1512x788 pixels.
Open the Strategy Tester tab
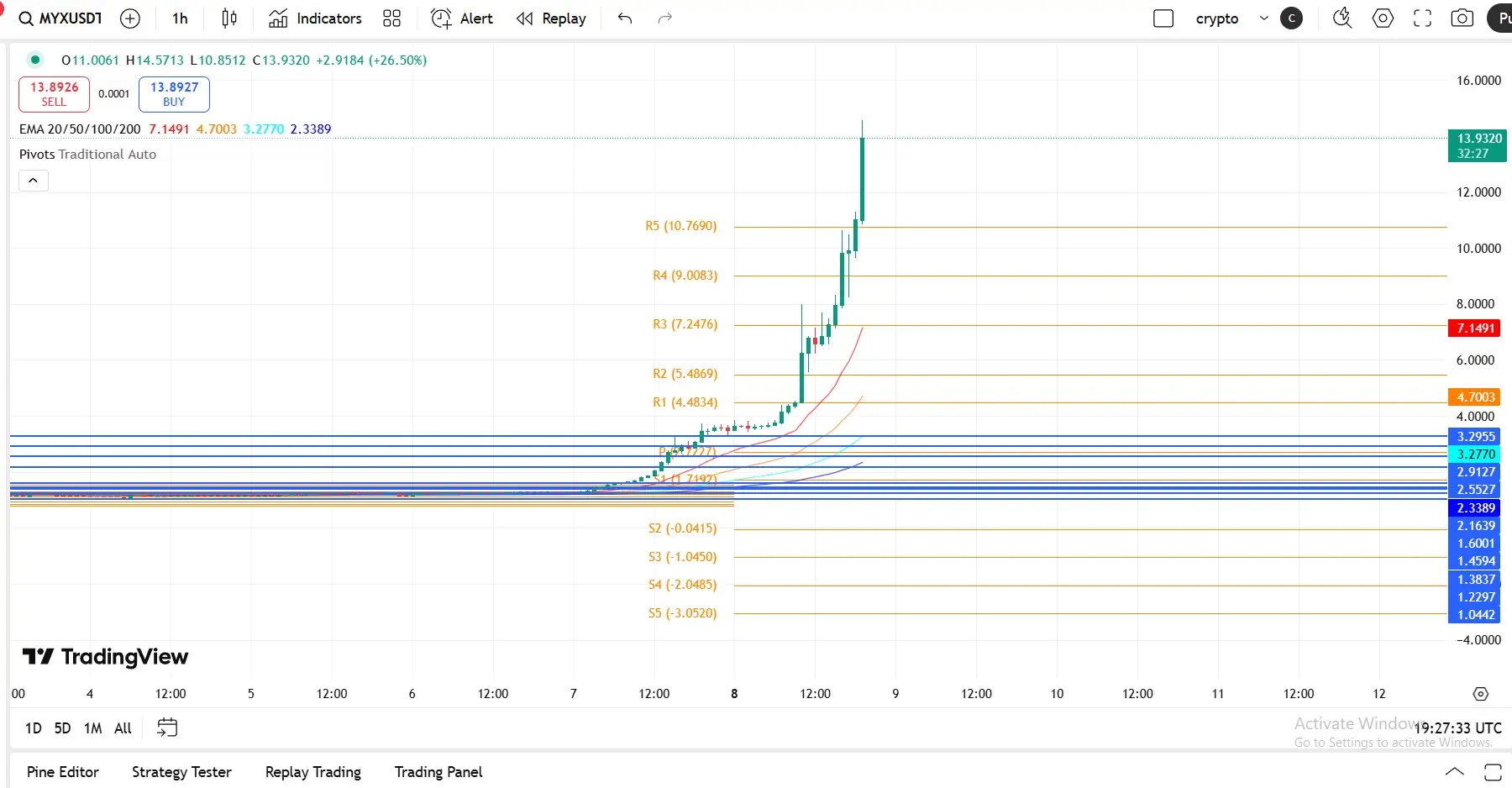coord(181,772)
